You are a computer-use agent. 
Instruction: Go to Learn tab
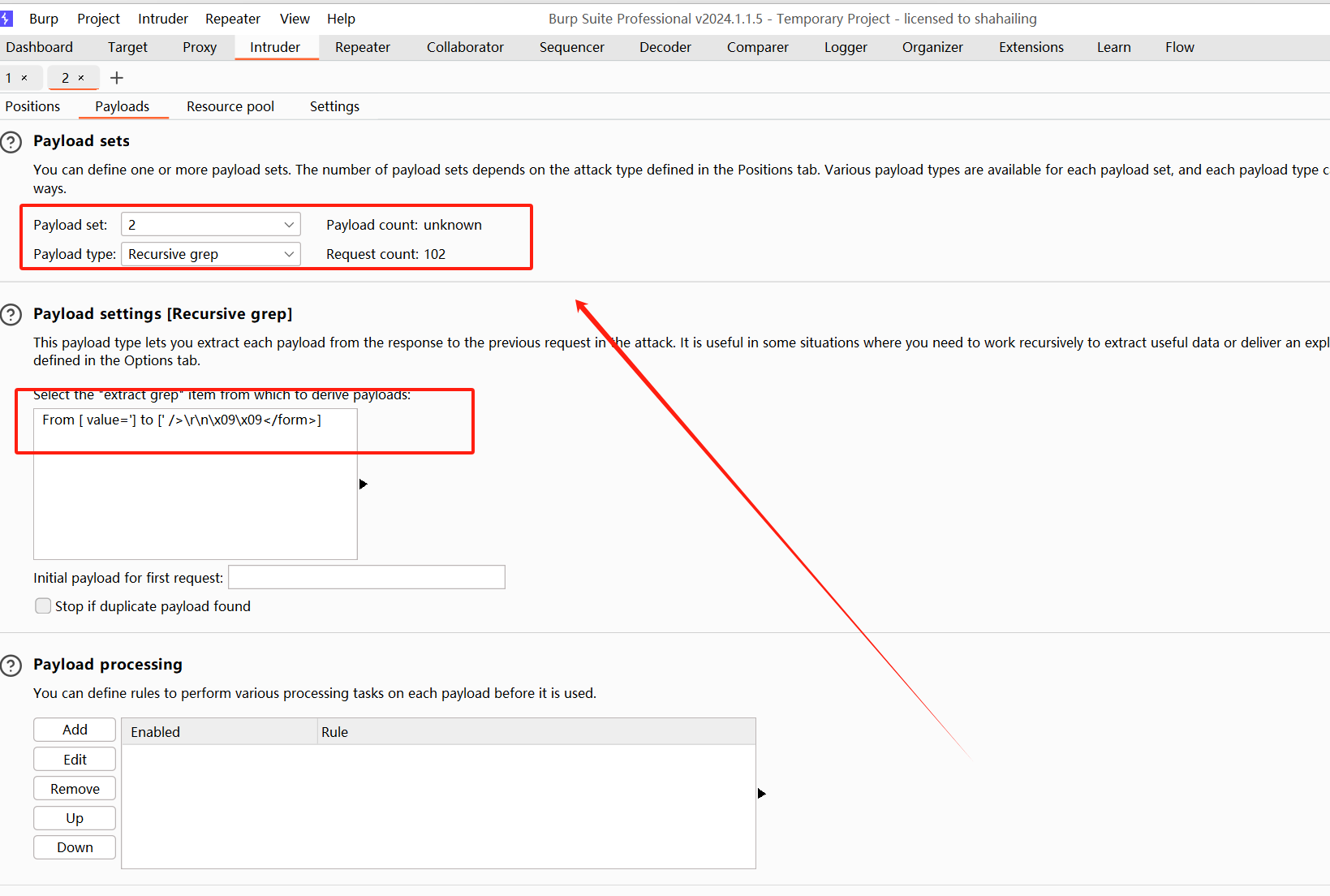click(x=1114, y=47)
